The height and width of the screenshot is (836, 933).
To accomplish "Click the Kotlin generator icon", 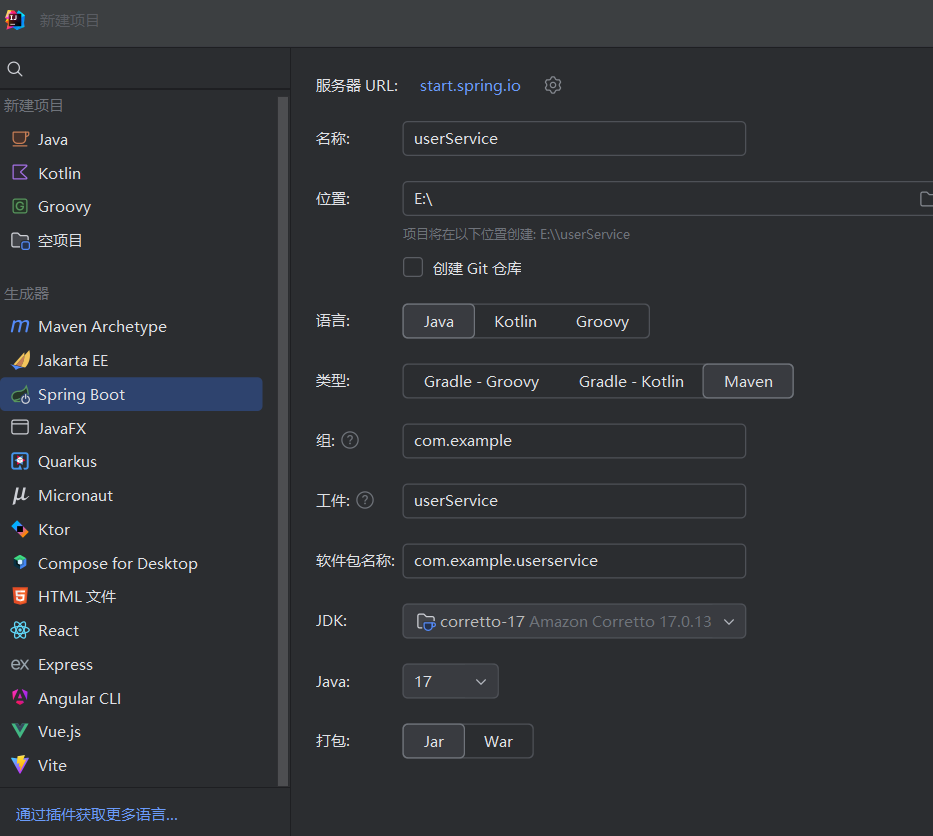I will tap(20, 173).
